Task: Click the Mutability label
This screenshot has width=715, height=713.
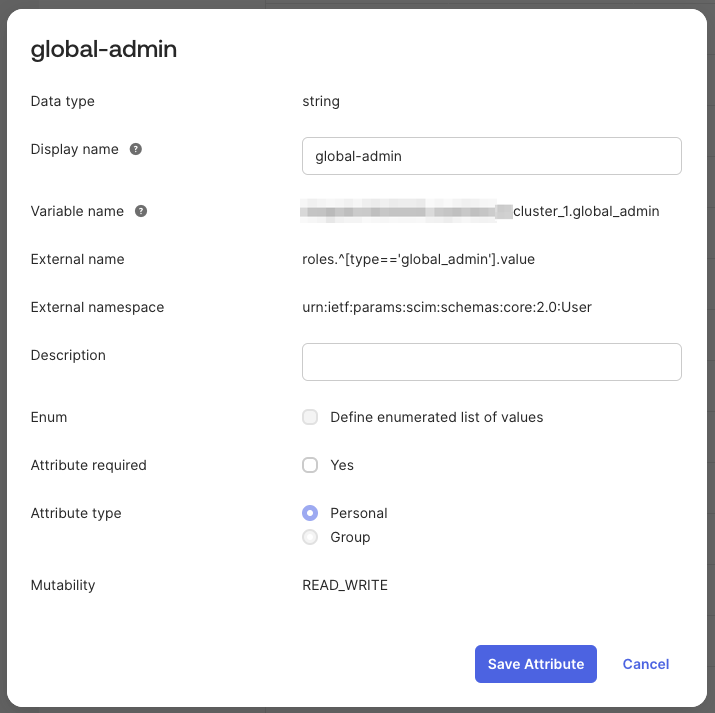Action: point(63,585)
